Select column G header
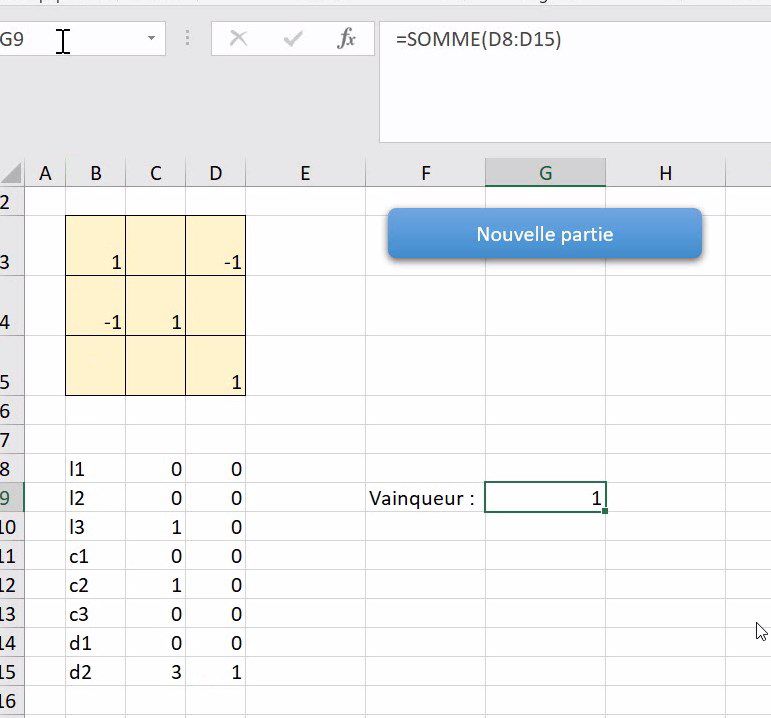Image resolution: width=771 pixels, height=718 pixels. point(545,173)
